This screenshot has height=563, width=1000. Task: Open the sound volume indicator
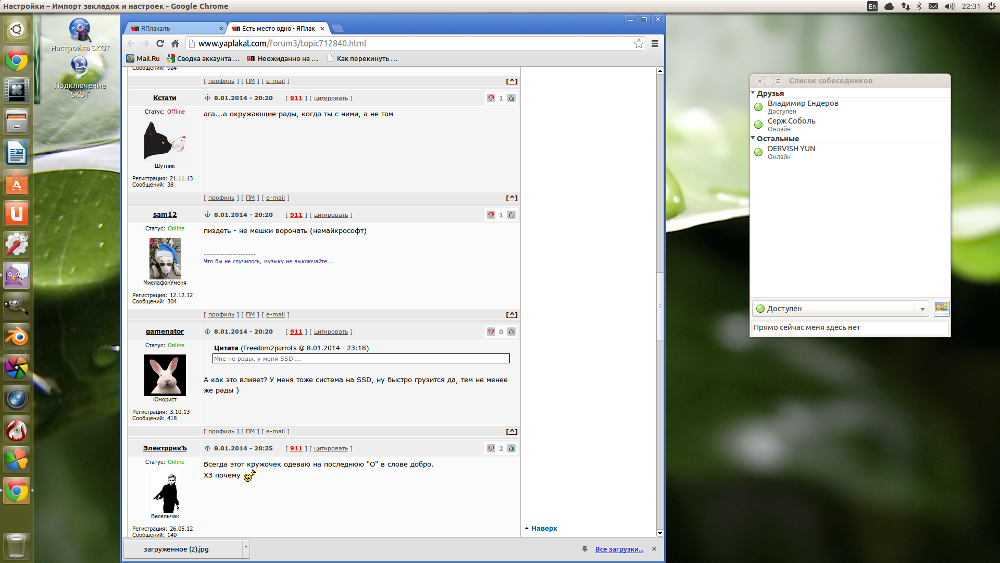pos(950,6)
